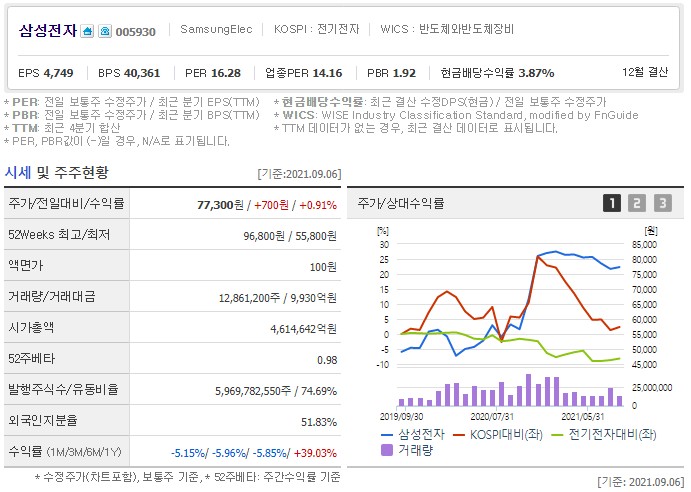The height and width of the screenshot is (492, 691).
Task: Click the +0.91% return value
Action: 318,205
